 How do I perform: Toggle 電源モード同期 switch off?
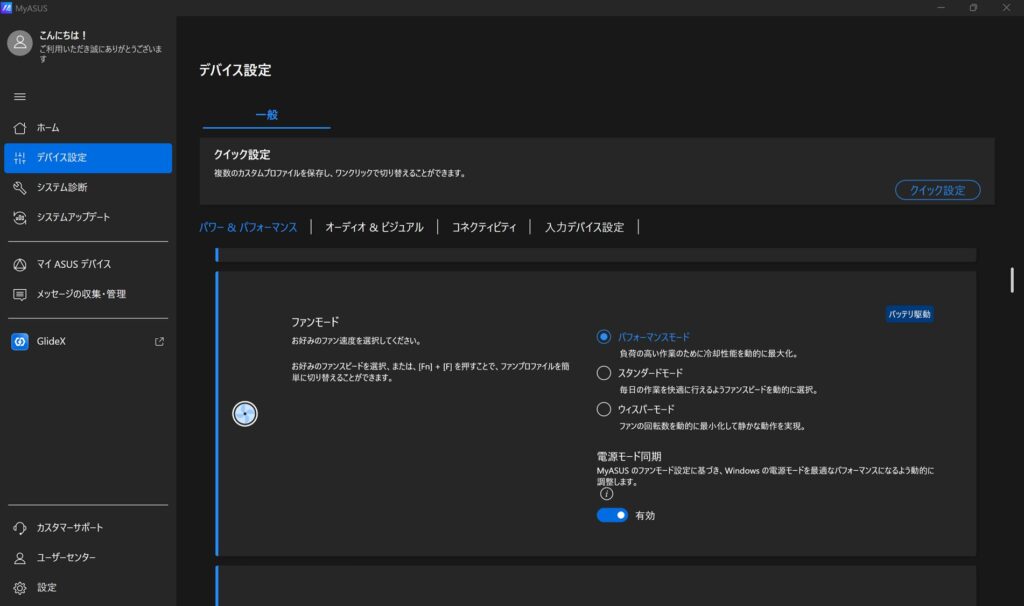tap(612, 515)
